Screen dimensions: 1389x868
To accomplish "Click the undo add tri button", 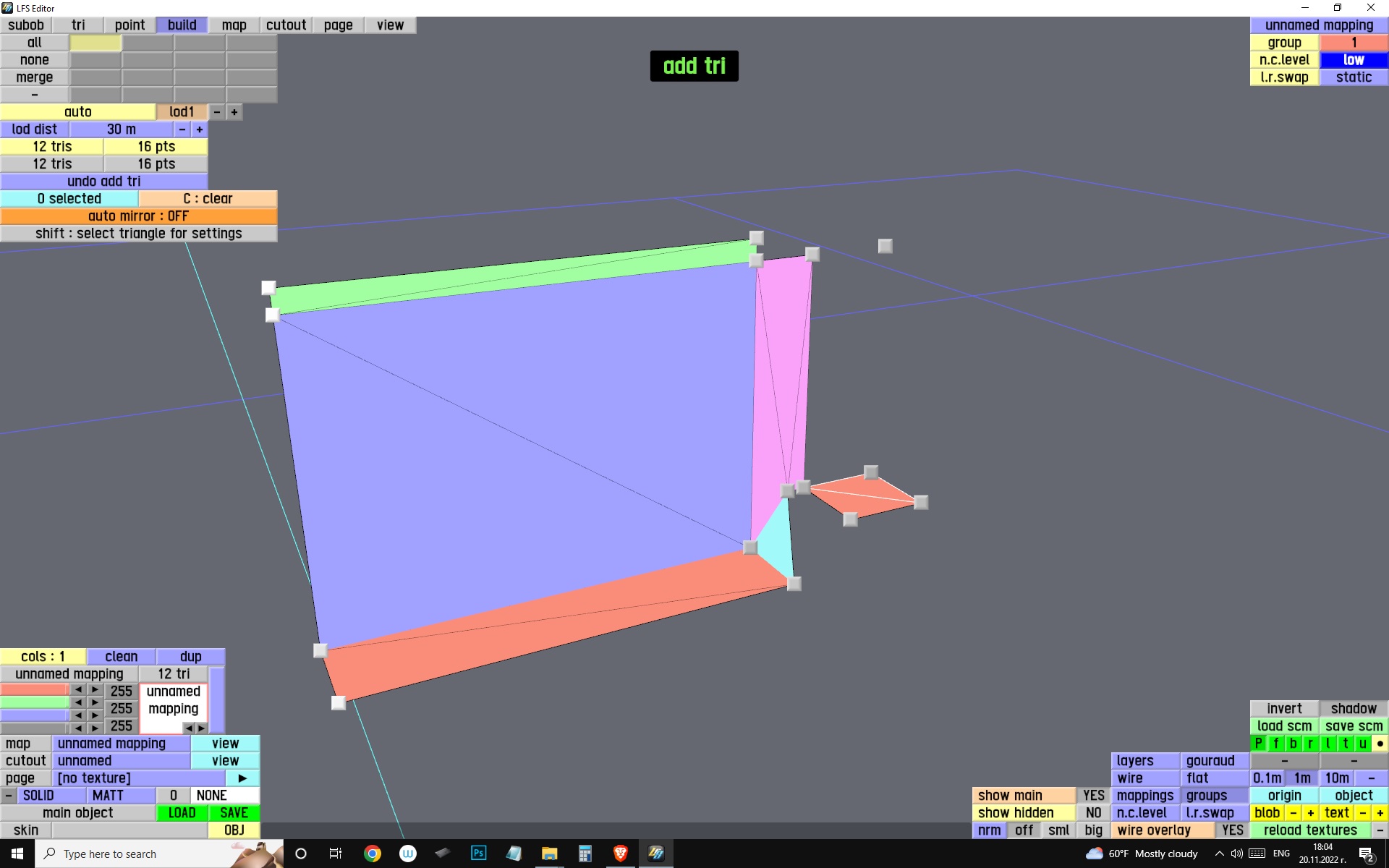I will [103, 182].
